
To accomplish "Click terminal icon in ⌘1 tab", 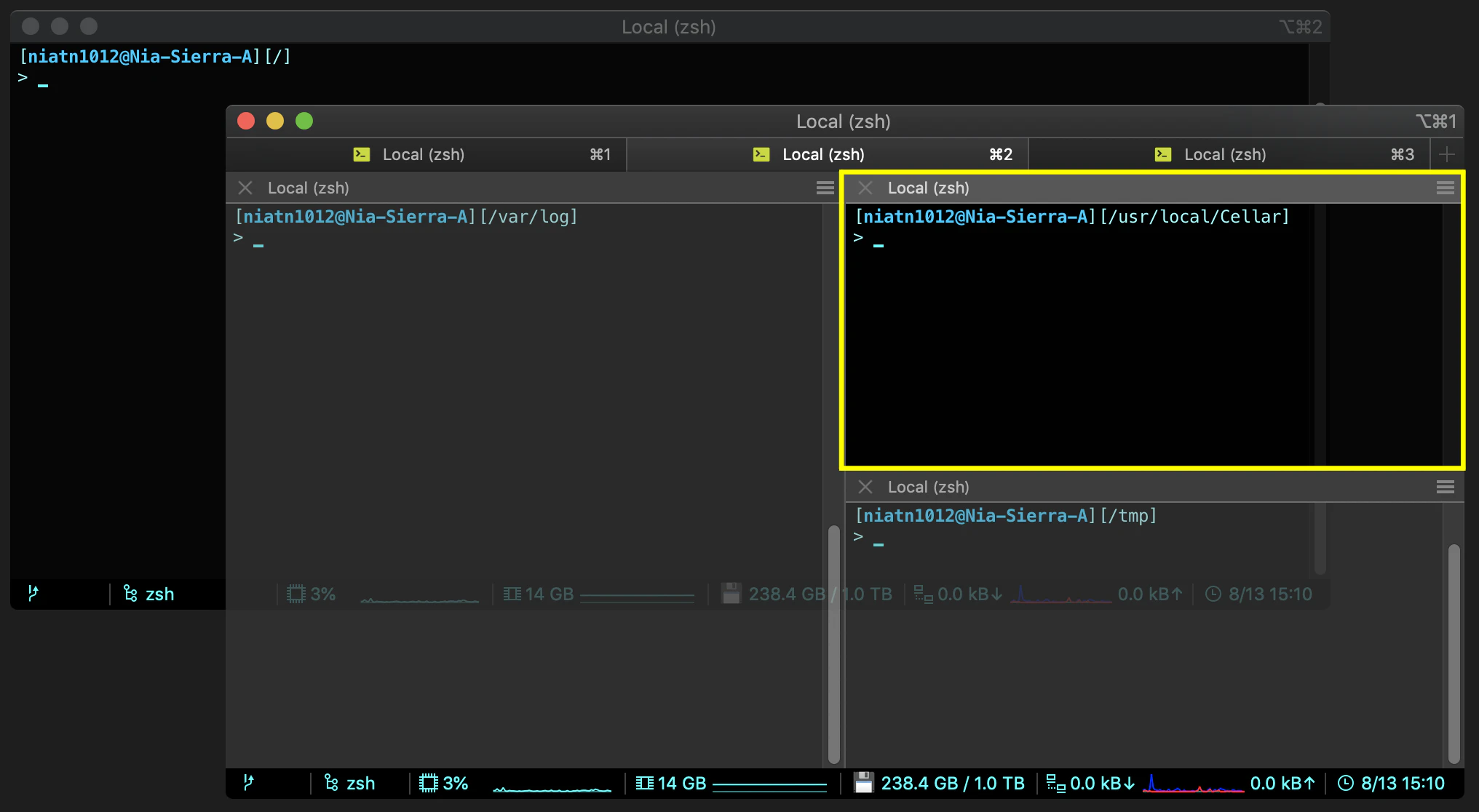I will [x=362, y=154].
